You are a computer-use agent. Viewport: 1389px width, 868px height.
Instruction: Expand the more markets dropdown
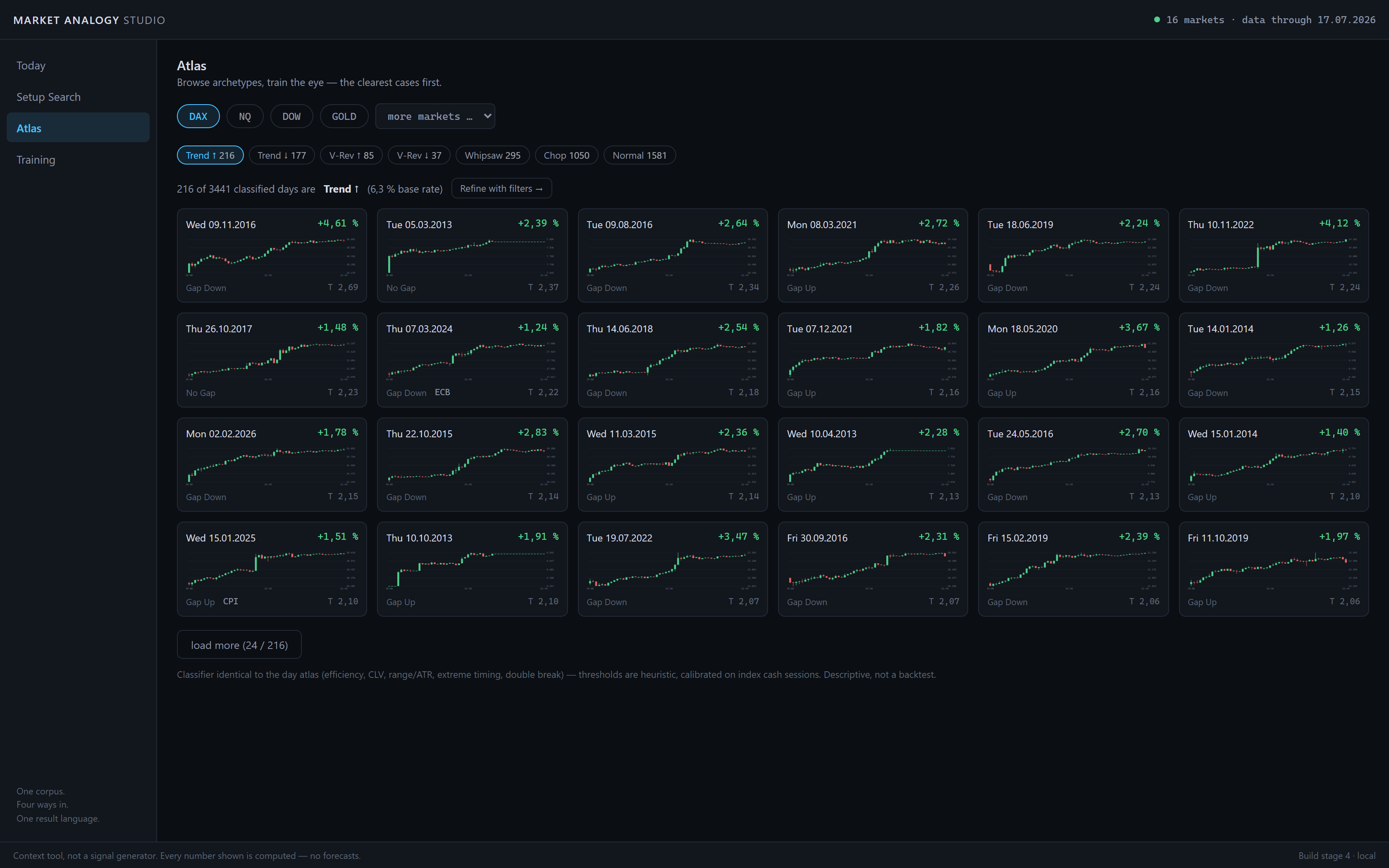(x=435, y=117)
